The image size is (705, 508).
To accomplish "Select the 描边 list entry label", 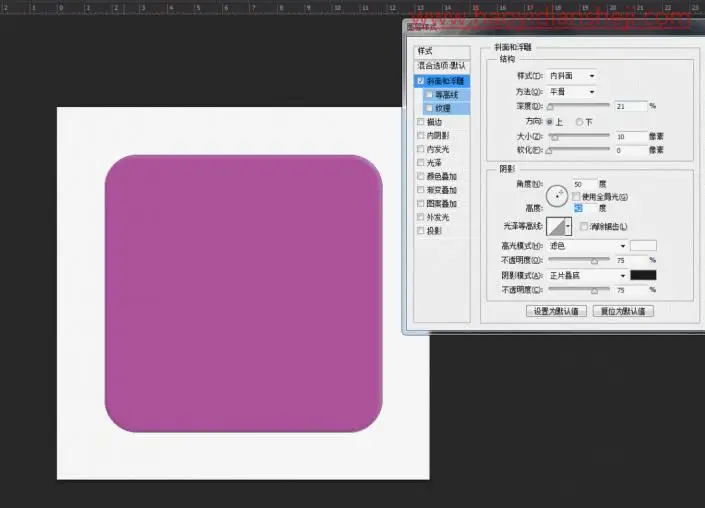I will [x=434, y=122].
